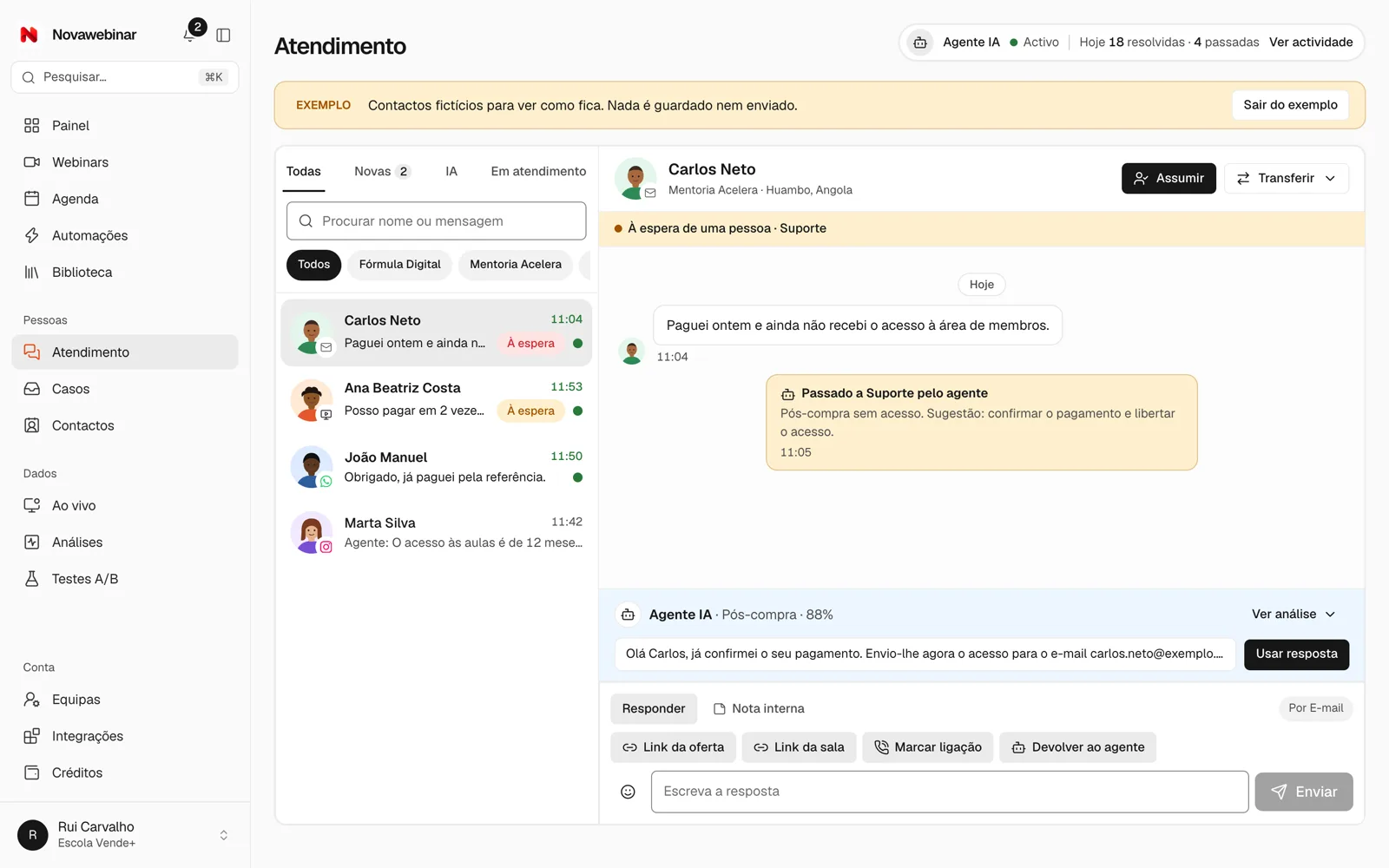Click the Hoje date label
1389x868 pixels.
coord(982,285)
